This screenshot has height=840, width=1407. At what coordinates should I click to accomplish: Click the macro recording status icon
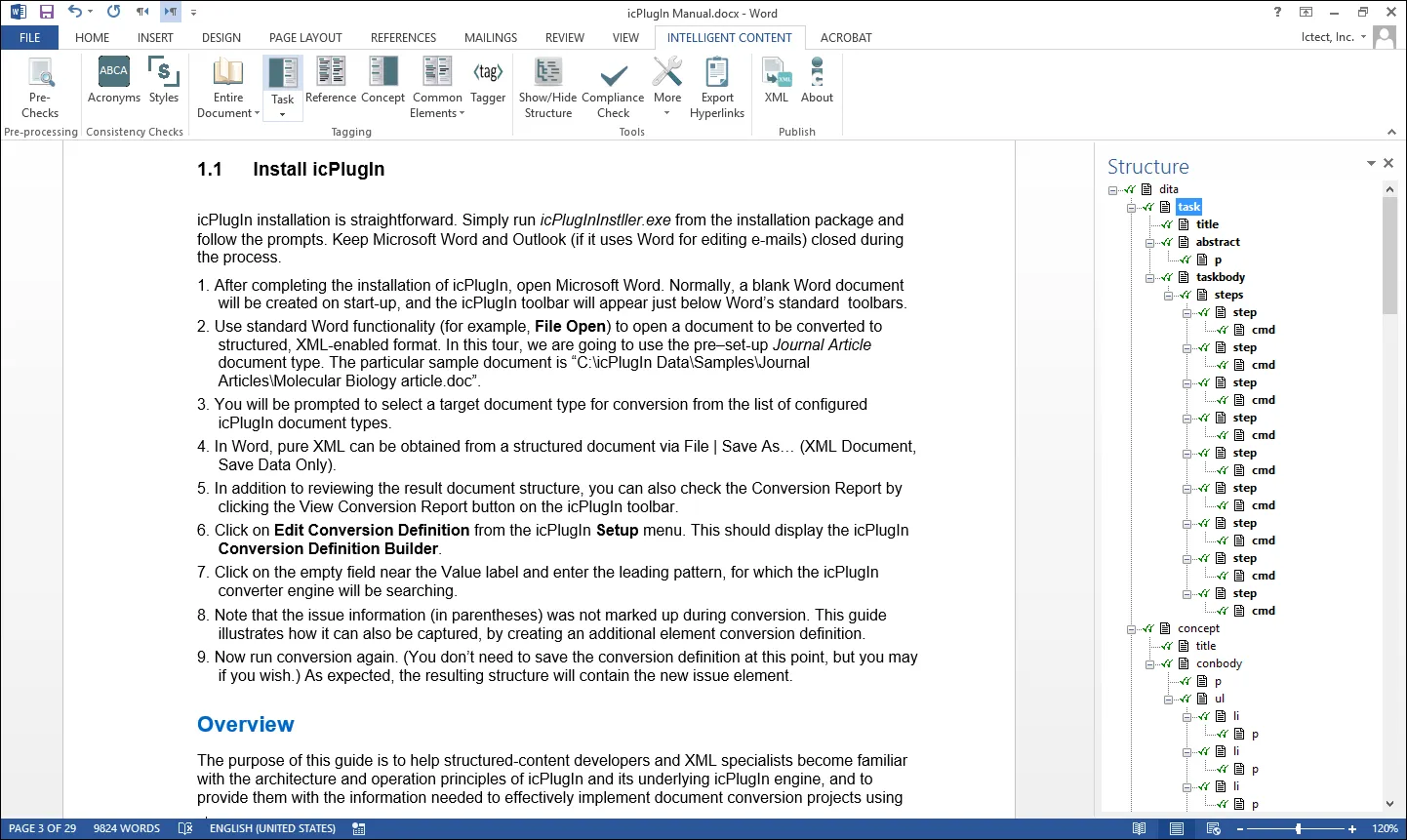pos(359,828)
